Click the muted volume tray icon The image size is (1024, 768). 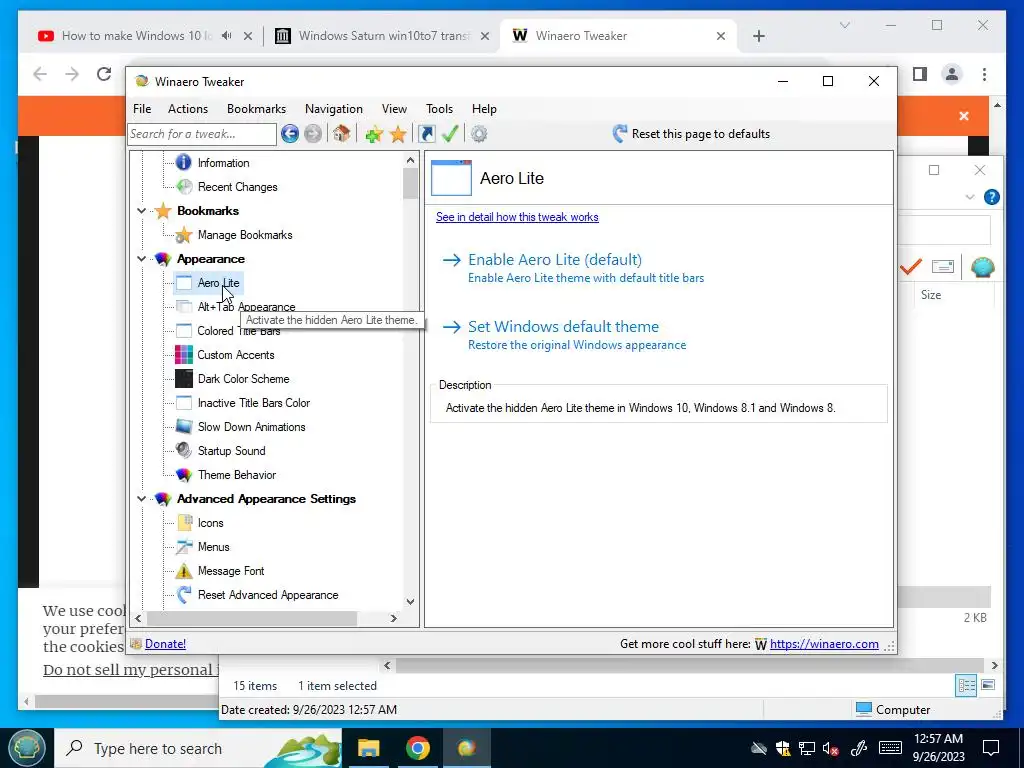pos(831,748)
